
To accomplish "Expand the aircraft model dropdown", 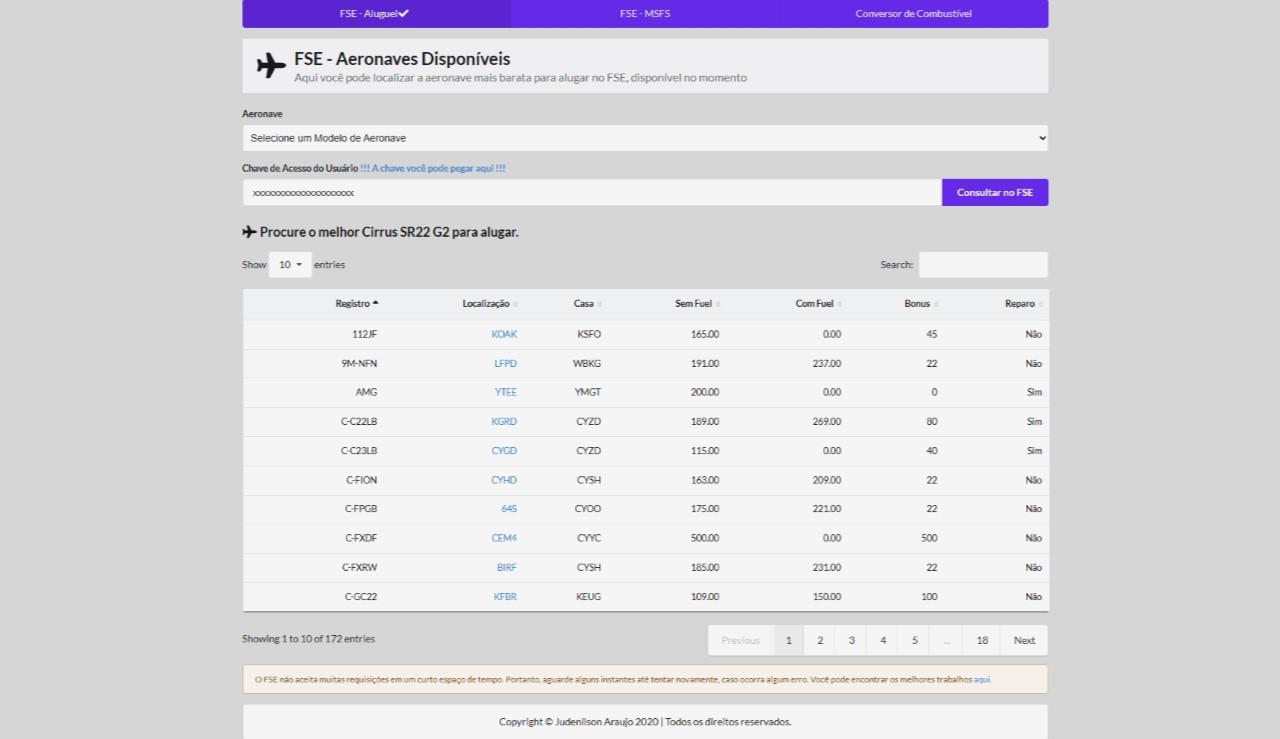I will pos(645,138).
